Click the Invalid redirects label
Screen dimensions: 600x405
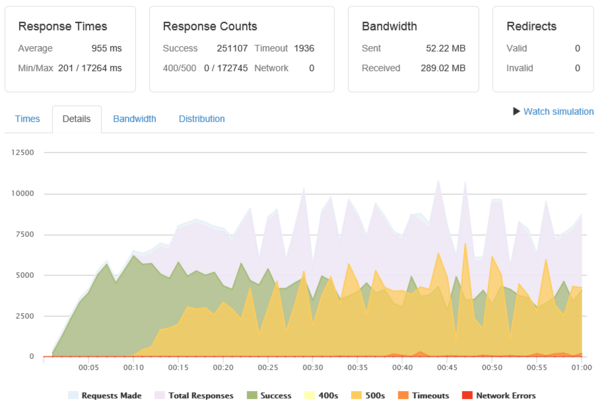(520, 68)
